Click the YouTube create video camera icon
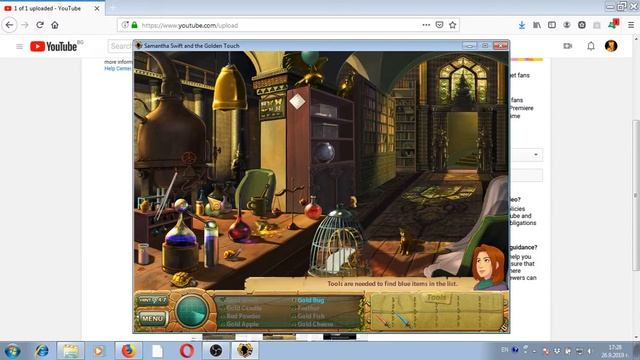This screenshot has height=360, width=640. pyautogui.click(x=567, y=46)
